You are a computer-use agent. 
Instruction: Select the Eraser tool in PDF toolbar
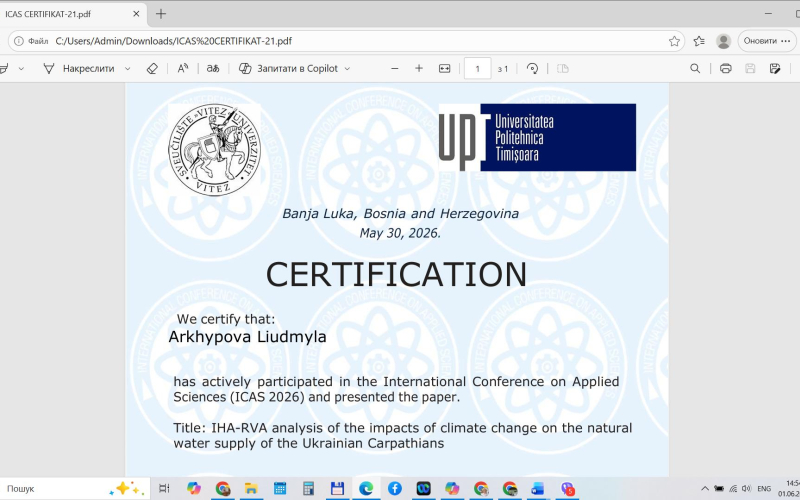[x=152, y=68]
